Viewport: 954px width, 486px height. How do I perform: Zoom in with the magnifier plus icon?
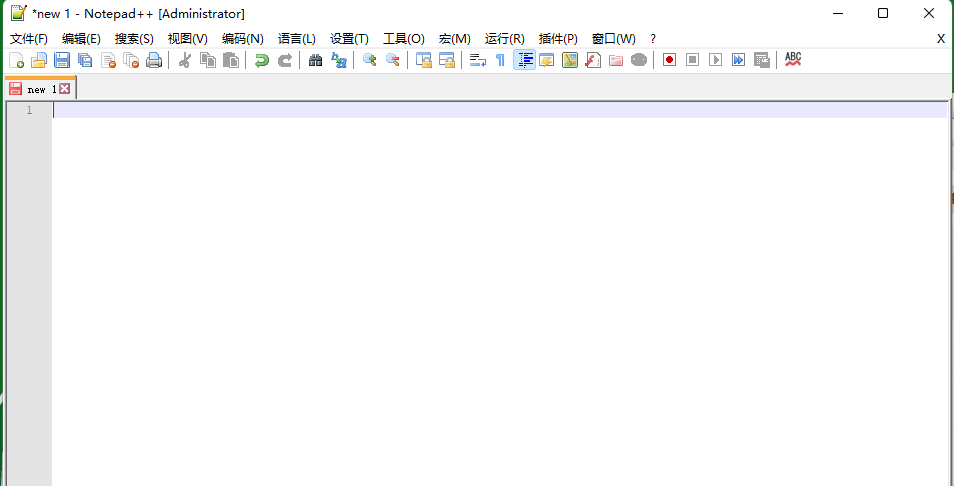pos(369,60)
